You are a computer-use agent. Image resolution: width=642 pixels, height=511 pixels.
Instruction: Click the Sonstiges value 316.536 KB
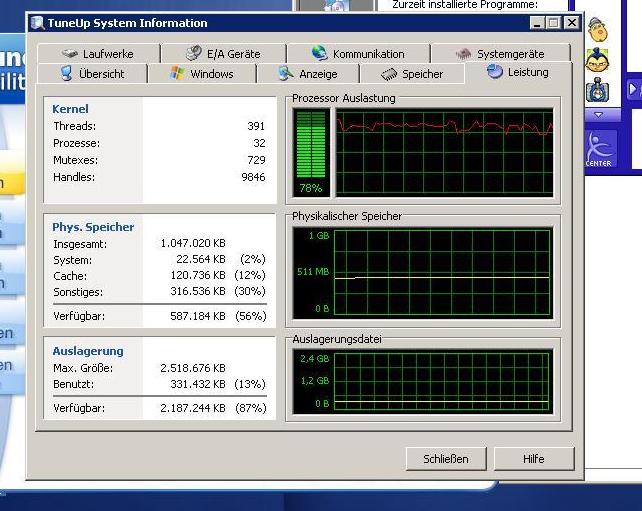pyautogui.click(x=198, y=291)
